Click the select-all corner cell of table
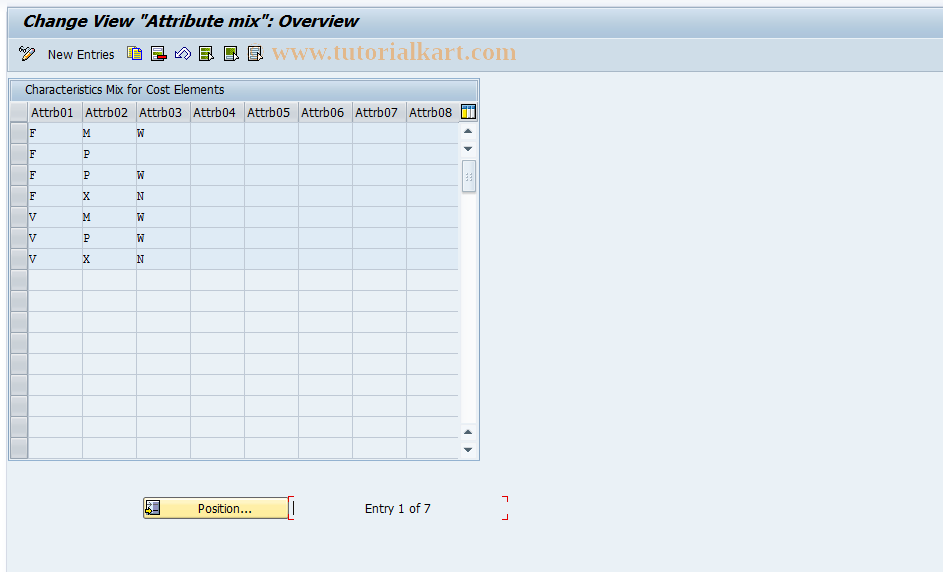The image size is (943, 572). tap(19, 112)
